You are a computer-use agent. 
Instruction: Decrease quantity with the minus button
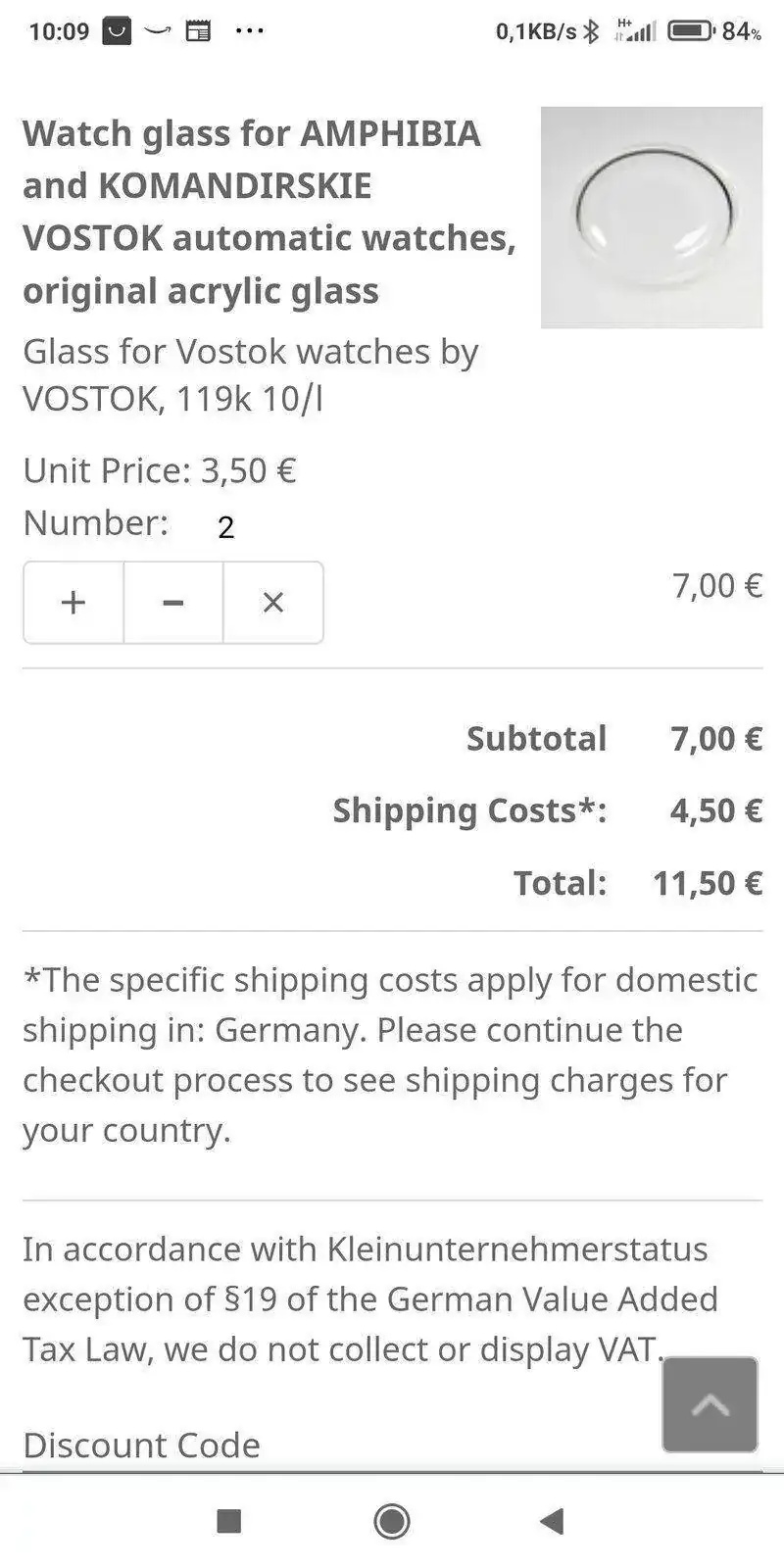coord(173,602)
